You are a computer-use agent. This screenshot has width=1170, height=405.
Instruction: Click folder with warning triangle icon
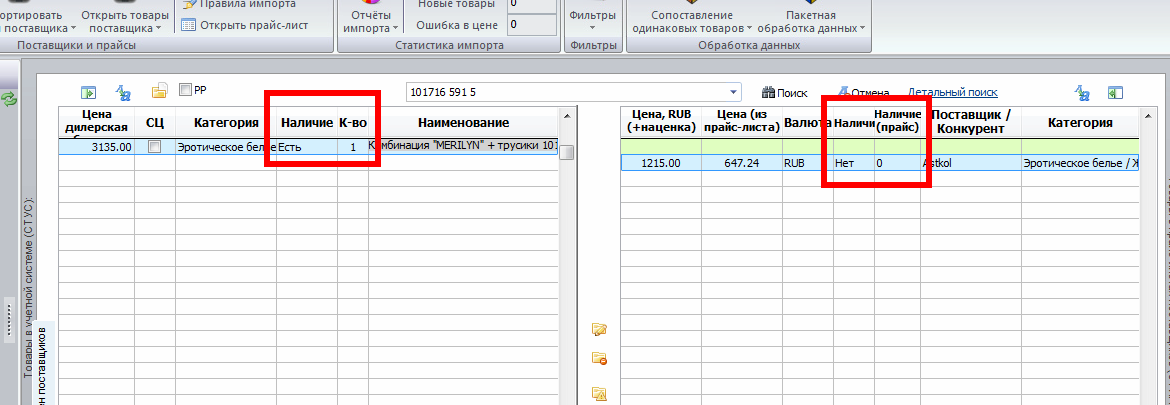(599, 393)
